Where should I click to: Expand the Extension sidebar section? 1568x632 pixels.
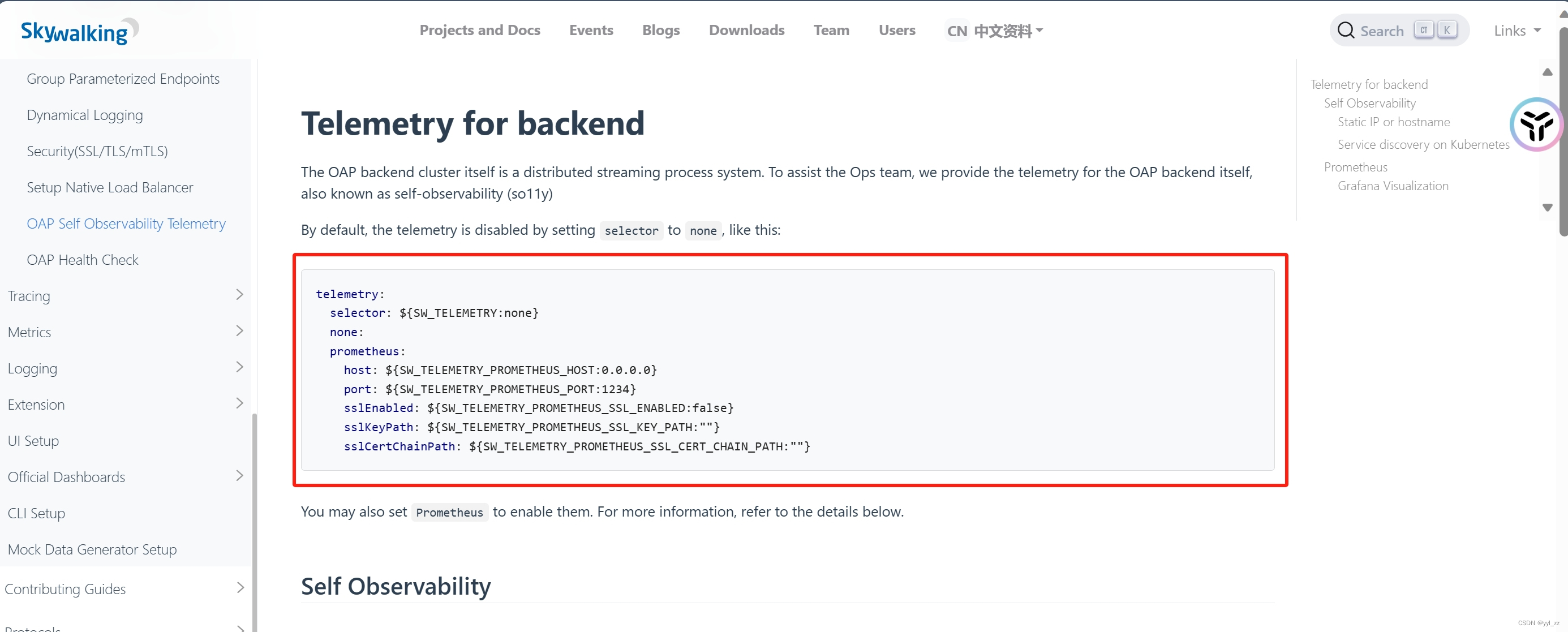coord(239,403)
